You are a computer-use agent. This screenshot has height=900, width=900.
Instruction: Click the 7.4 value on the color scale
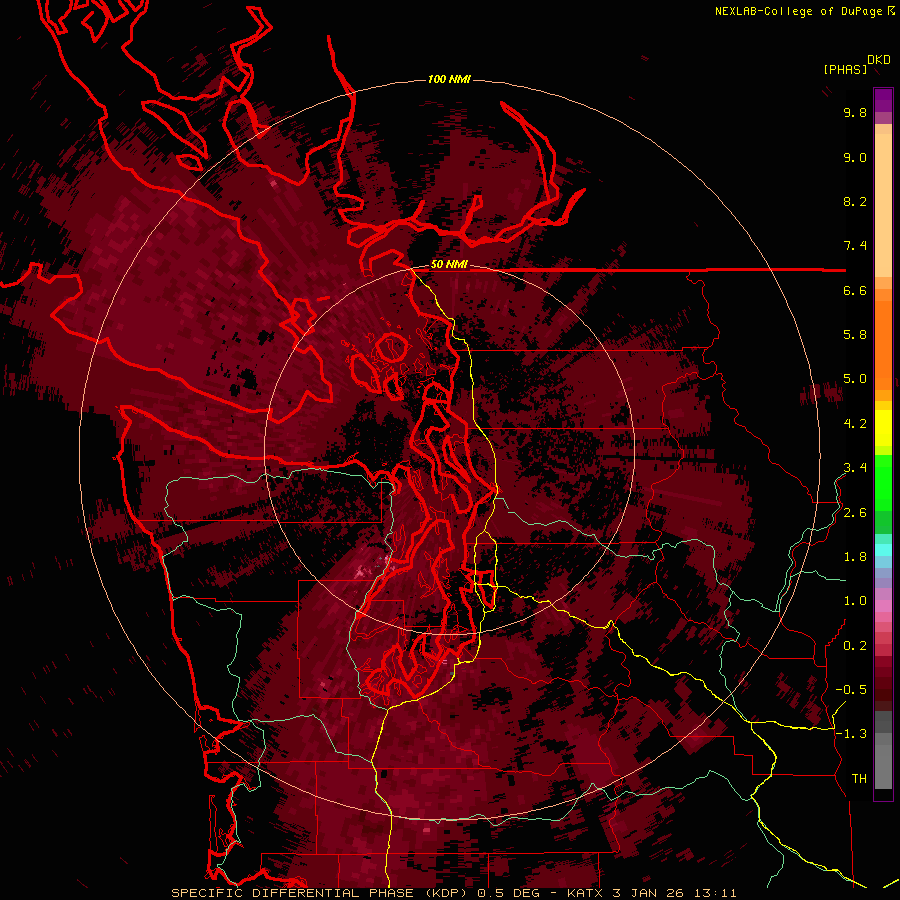pyautogui.click(x=855, y=246)
